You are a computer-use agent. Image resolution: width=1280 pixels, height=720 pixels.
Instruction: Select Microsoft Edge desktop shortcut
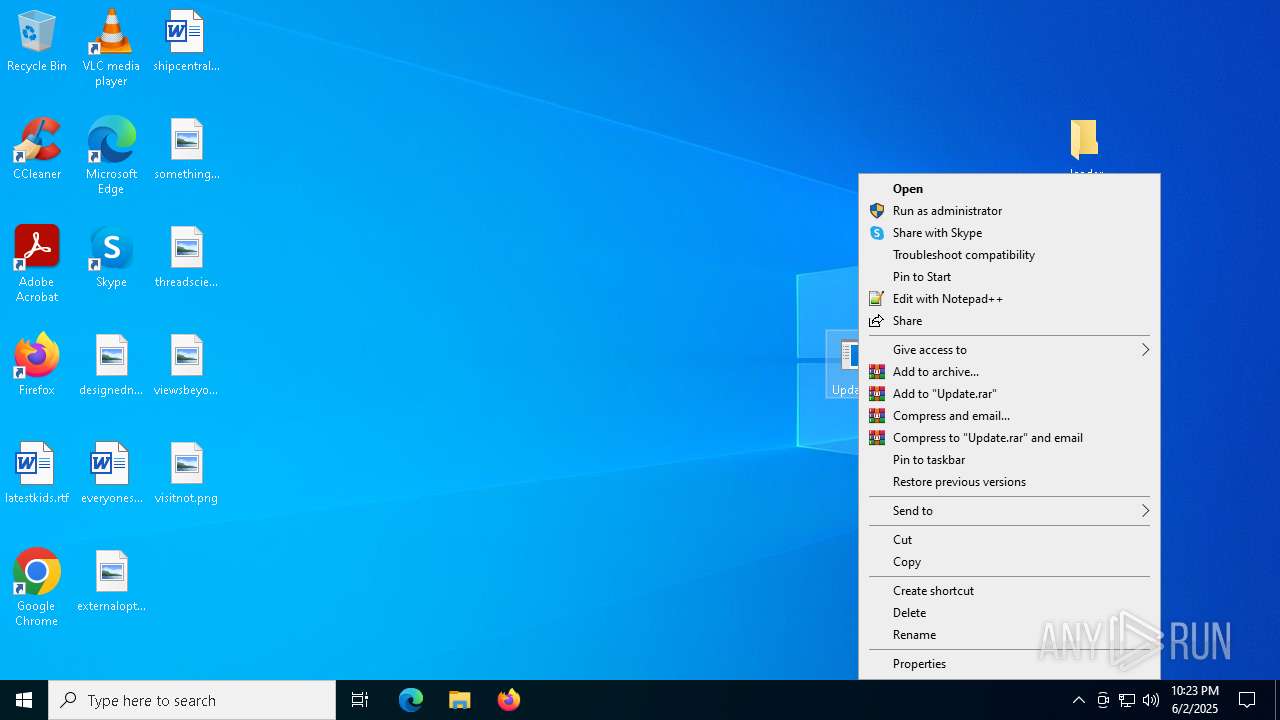coord(111,156)
